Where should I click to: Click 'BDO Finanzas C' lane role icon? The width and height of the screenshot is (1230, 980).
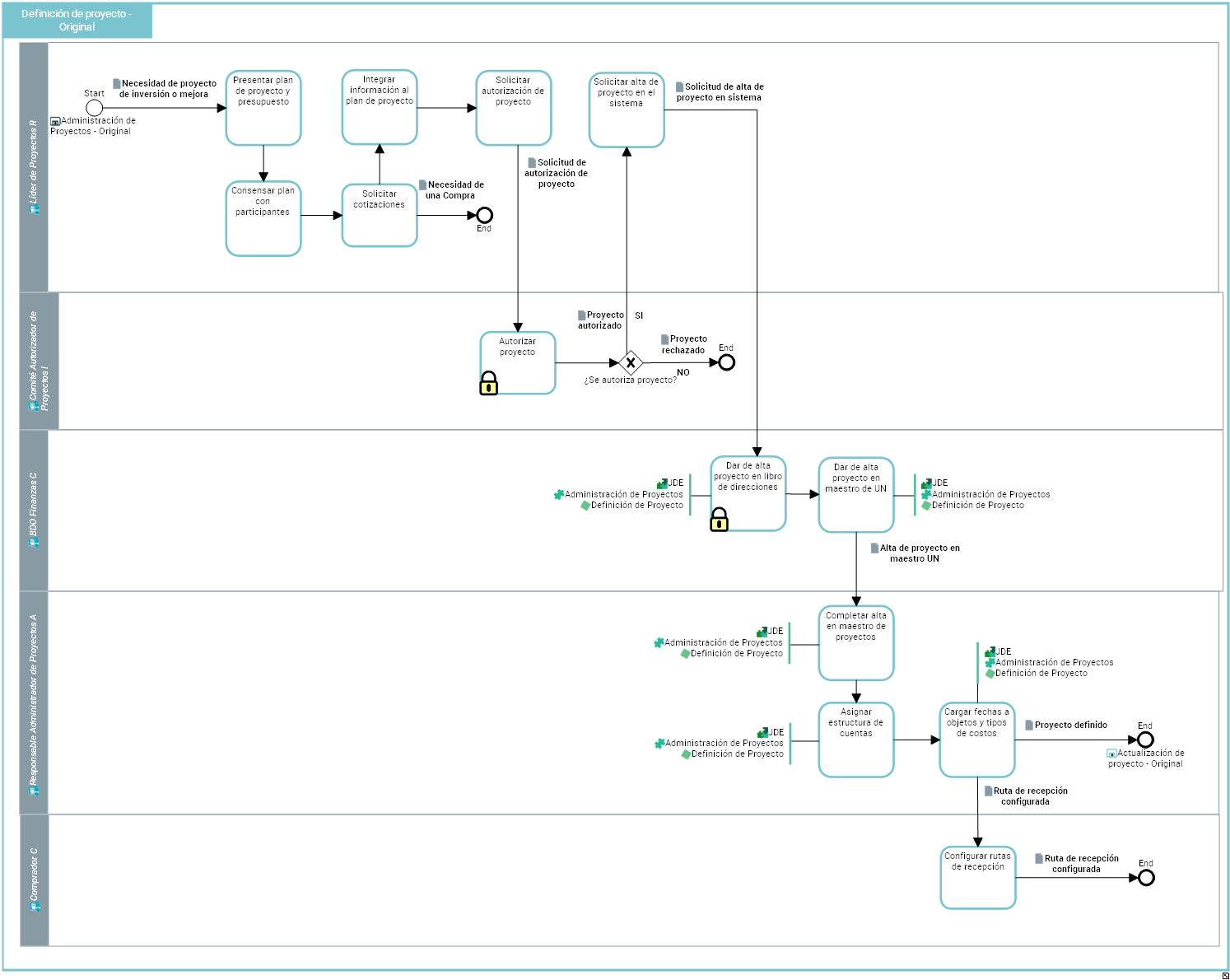[x=35, y=543]
